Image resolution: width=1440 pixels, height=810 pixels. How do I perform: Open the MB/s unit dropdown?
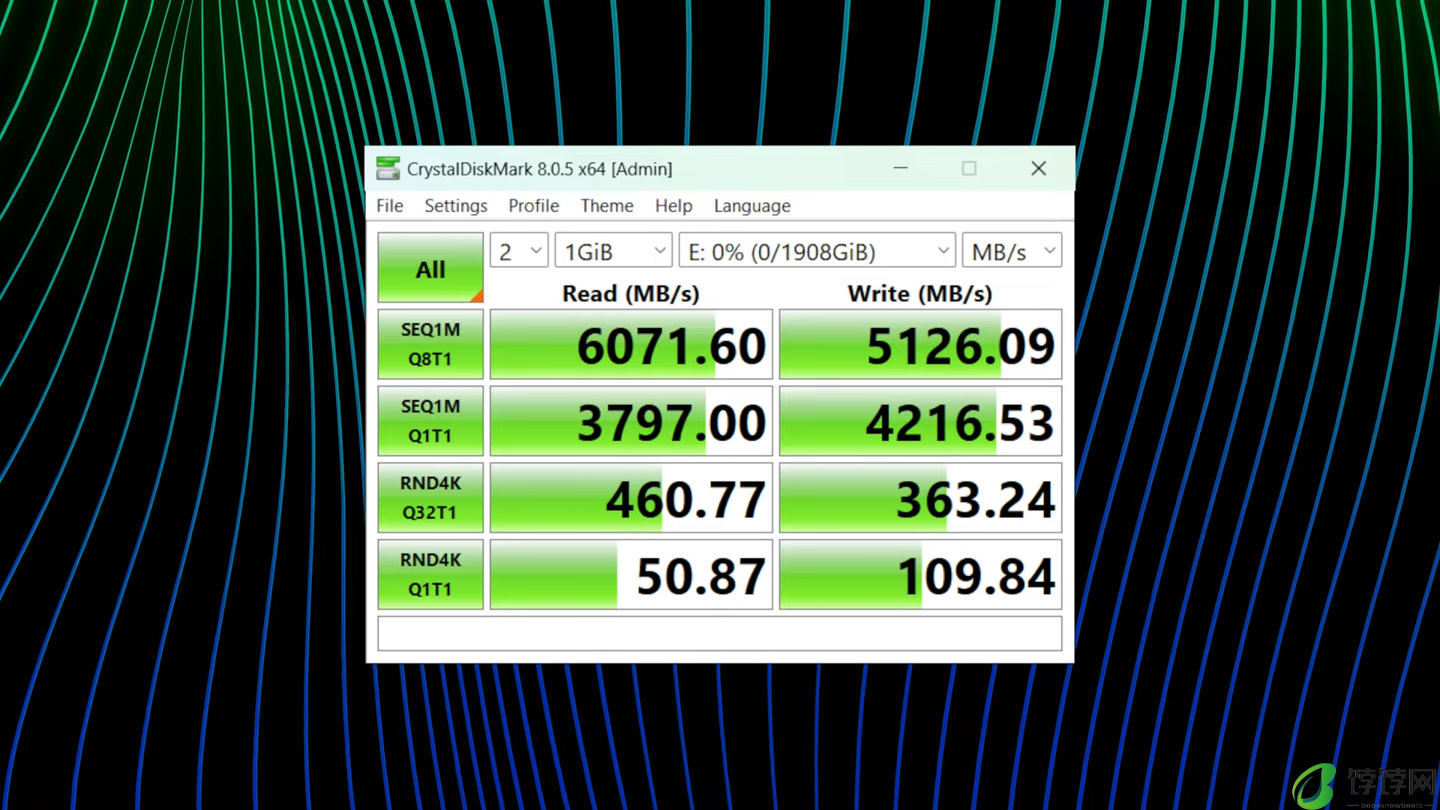(1012, 251)
